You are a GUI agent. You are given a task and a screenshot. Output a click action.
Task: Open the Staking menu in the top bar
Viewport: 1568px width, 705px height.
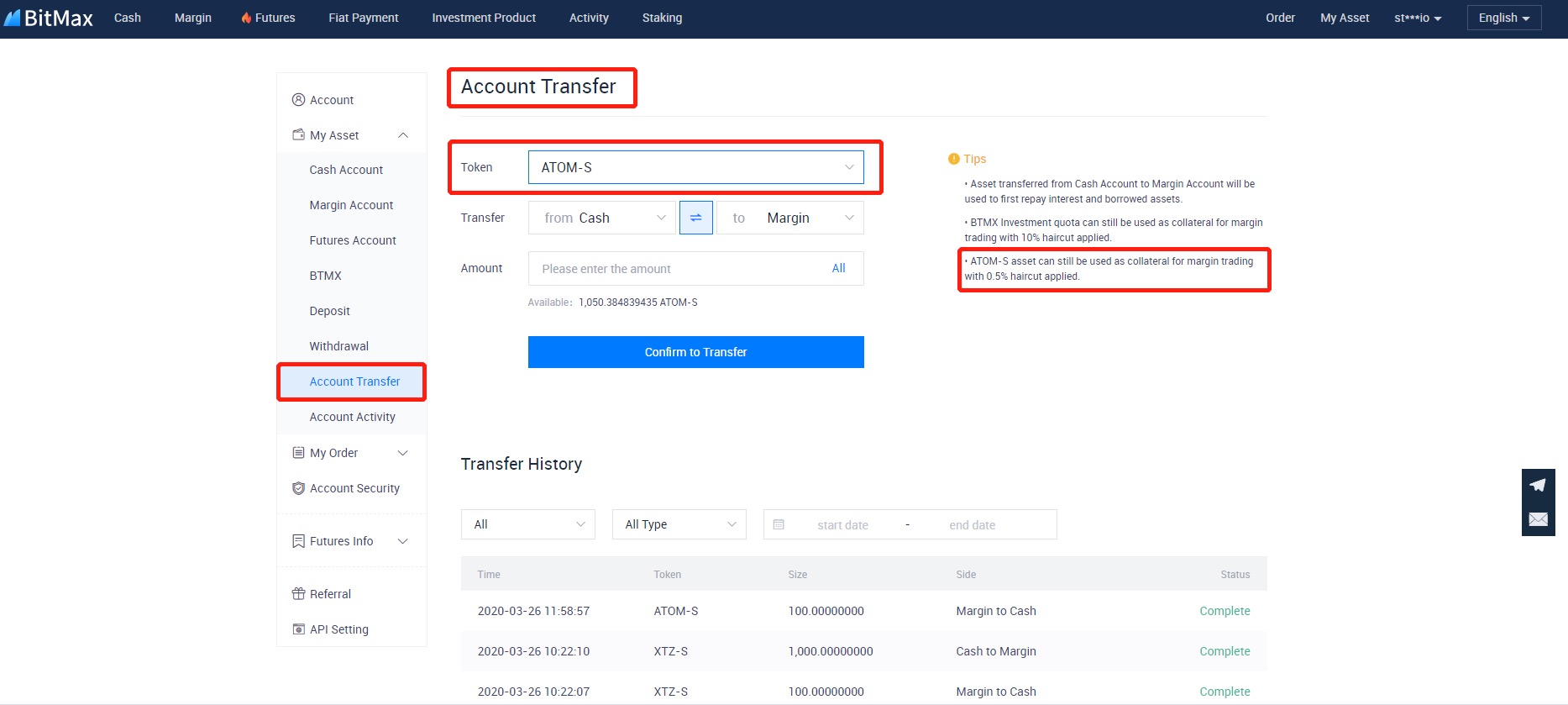pyautogui.click(x=662, y=18)
